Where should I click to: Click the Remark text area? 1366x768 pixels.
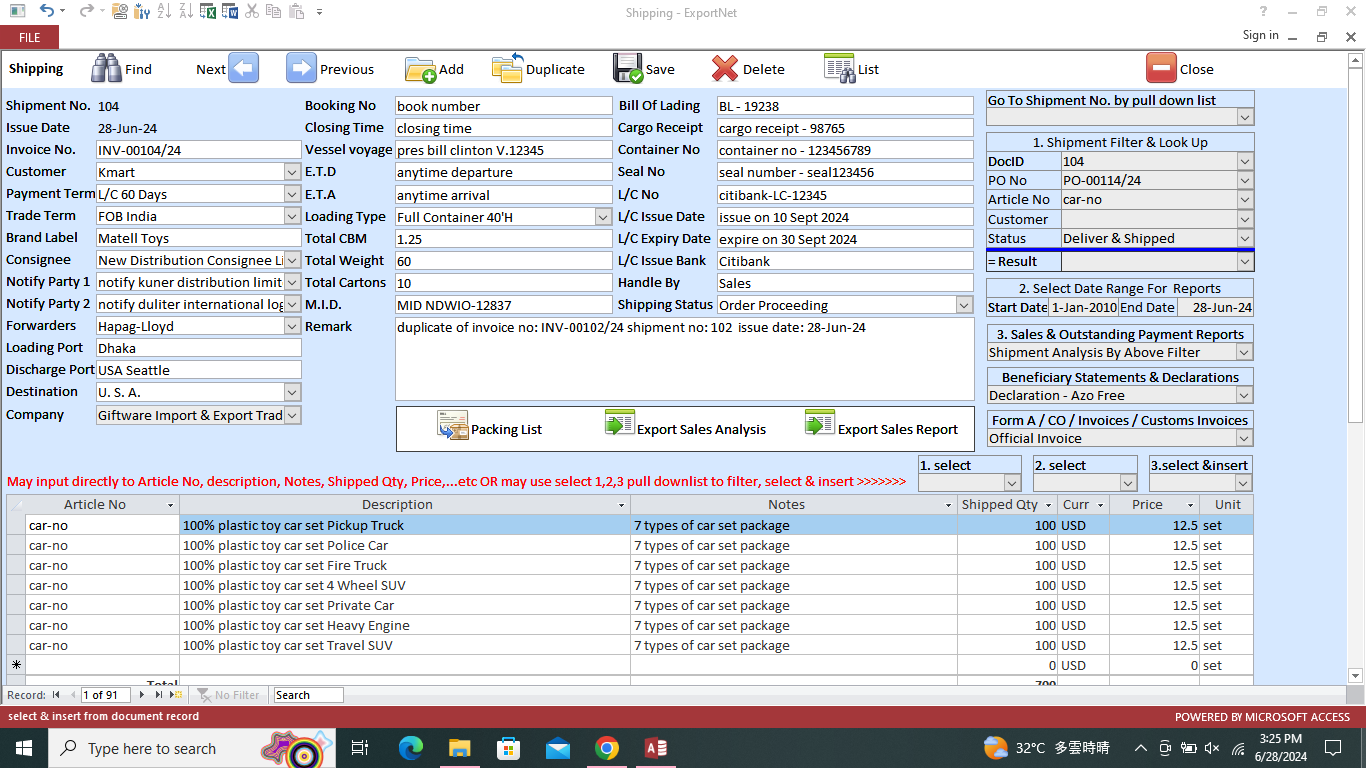coord(685,359)
